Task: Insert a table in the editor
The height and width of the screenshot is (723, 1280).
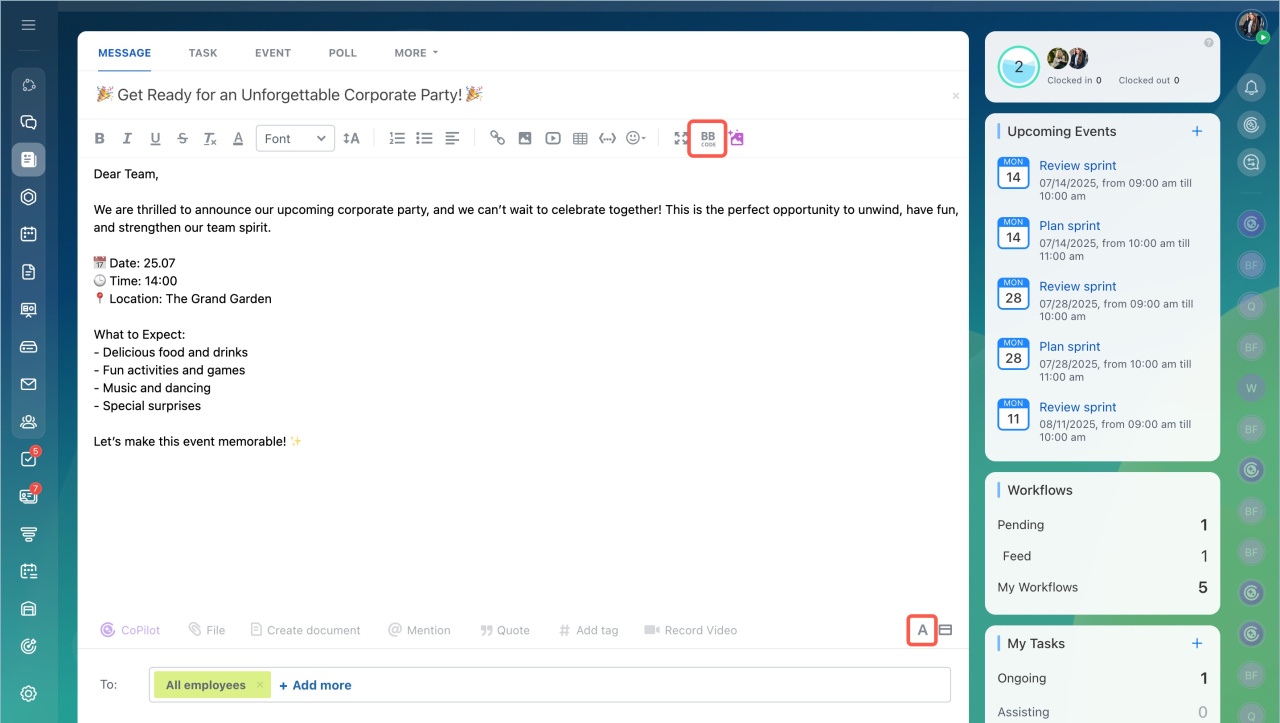Action: click(580, 139)
